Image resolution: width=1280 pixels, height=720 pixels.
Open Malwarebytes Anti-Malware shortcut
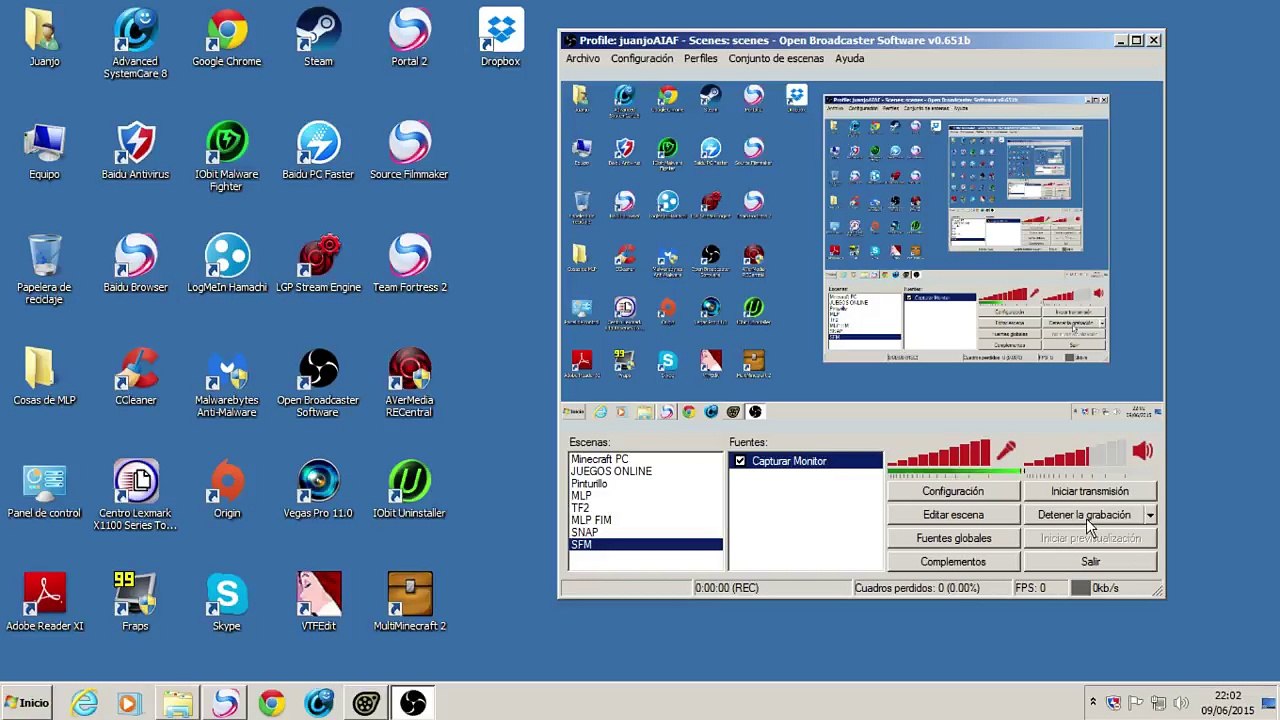coord(226,383)
